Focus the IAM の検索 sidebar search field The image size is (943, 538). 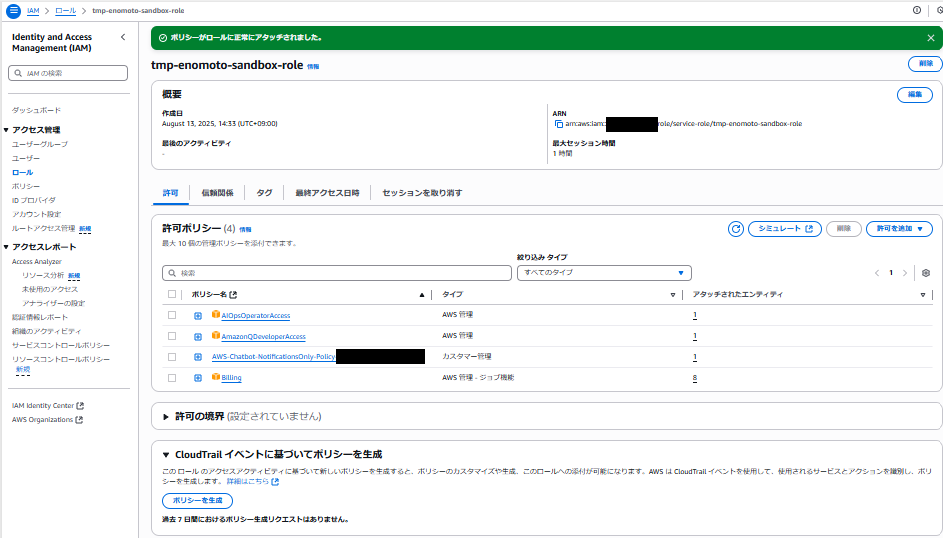pyautogui.click(x=68, y=73)
